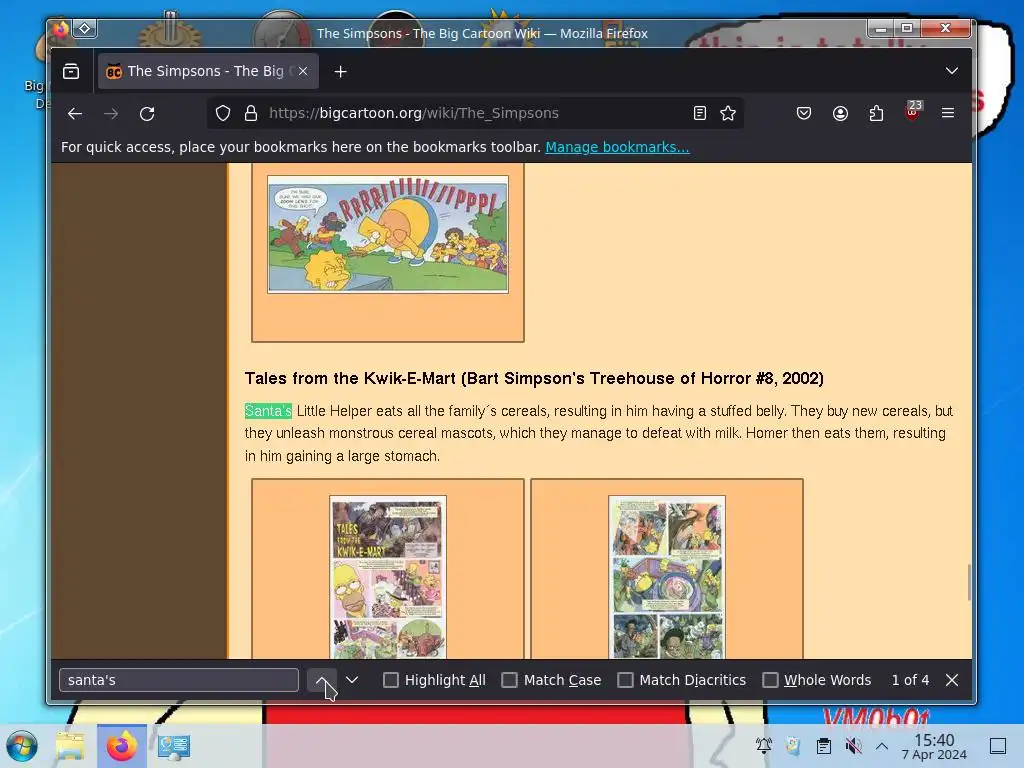Click the Tales from the Kwik-E-Mart heading
1024x768 pixels.
coord(534,378)
